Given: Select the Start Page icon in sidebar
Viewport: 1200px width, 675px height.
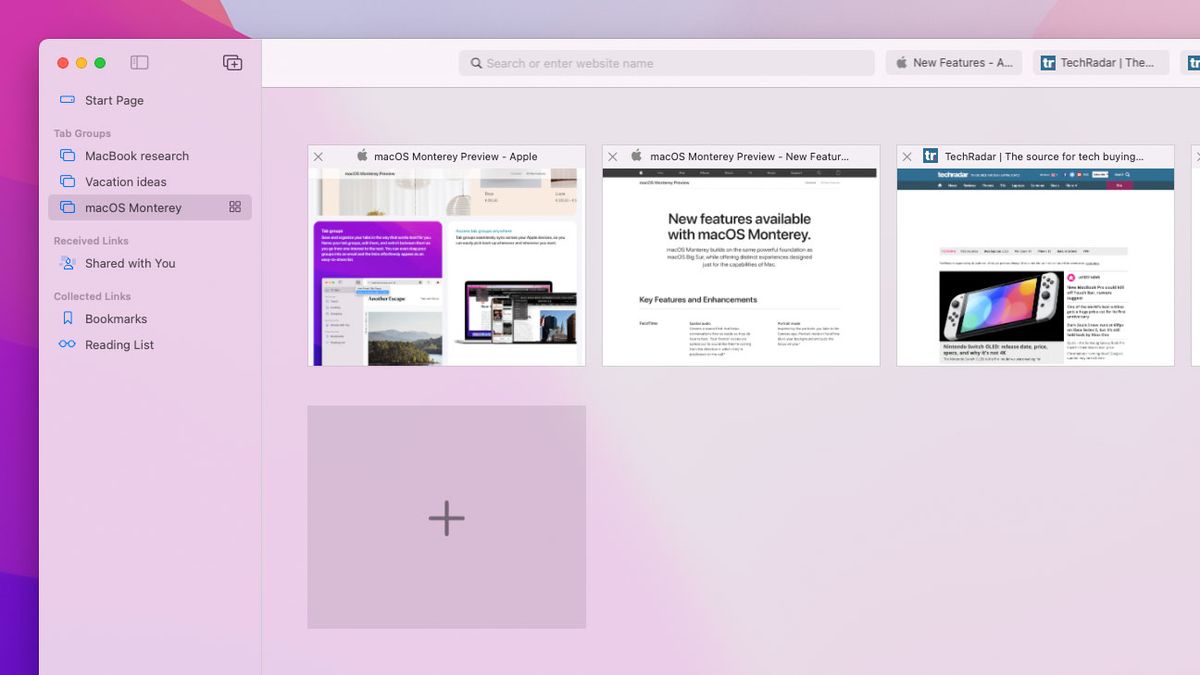Looking at the screenshot, I should pyautogui.click(x=68, y=100).
